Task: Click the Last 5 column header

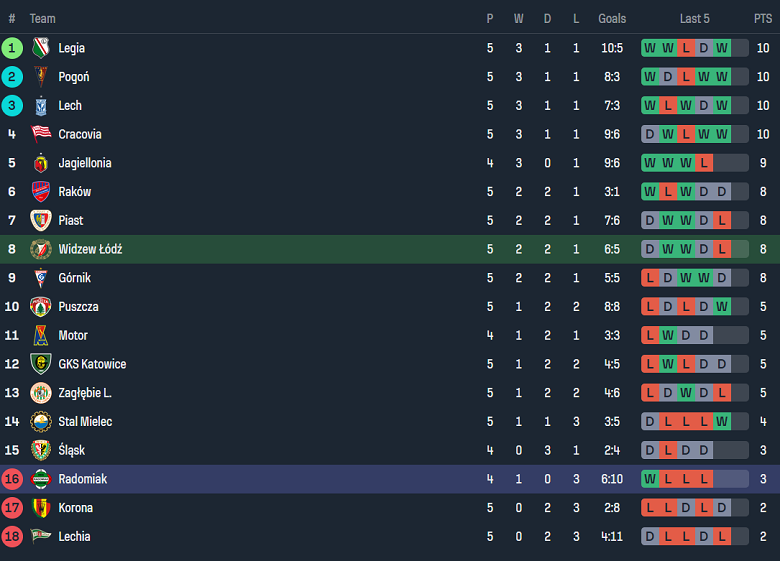Action: coord(695,18)
